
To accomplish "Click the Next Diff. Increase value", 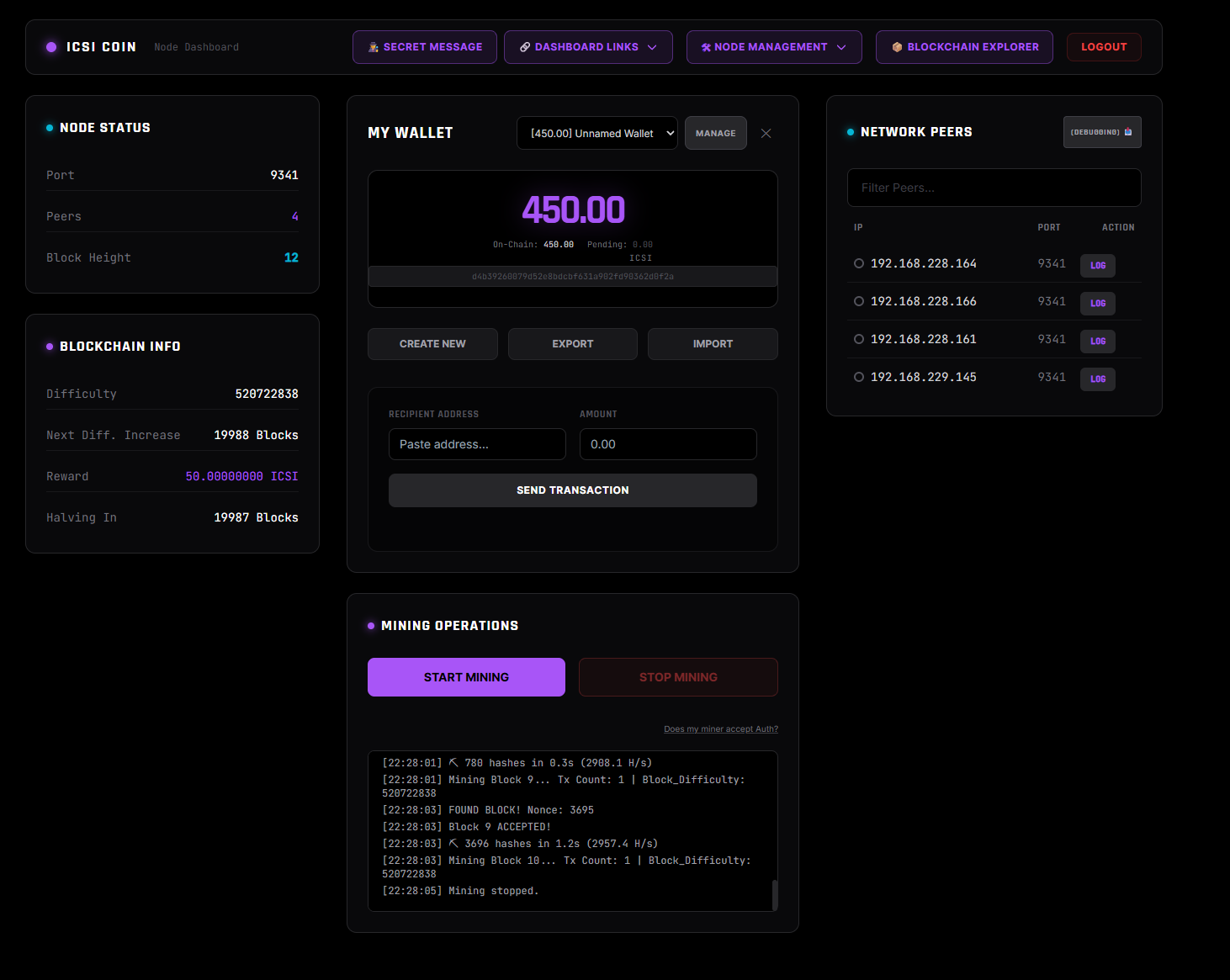I will click(x=257, y=435).
